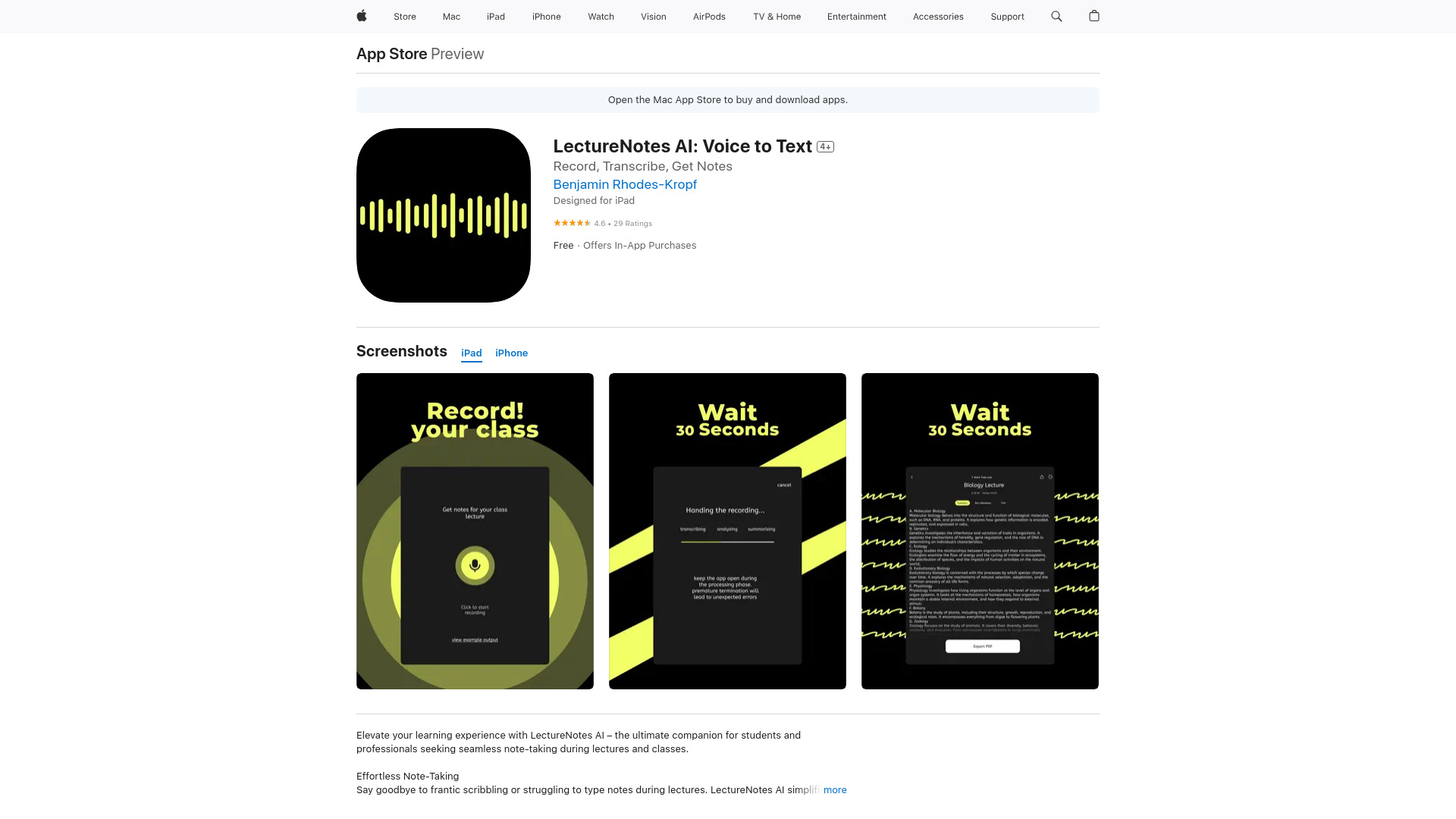Click the microphone recording icon
This screenshot has height=819, width=1456.
tap(475, 565)
